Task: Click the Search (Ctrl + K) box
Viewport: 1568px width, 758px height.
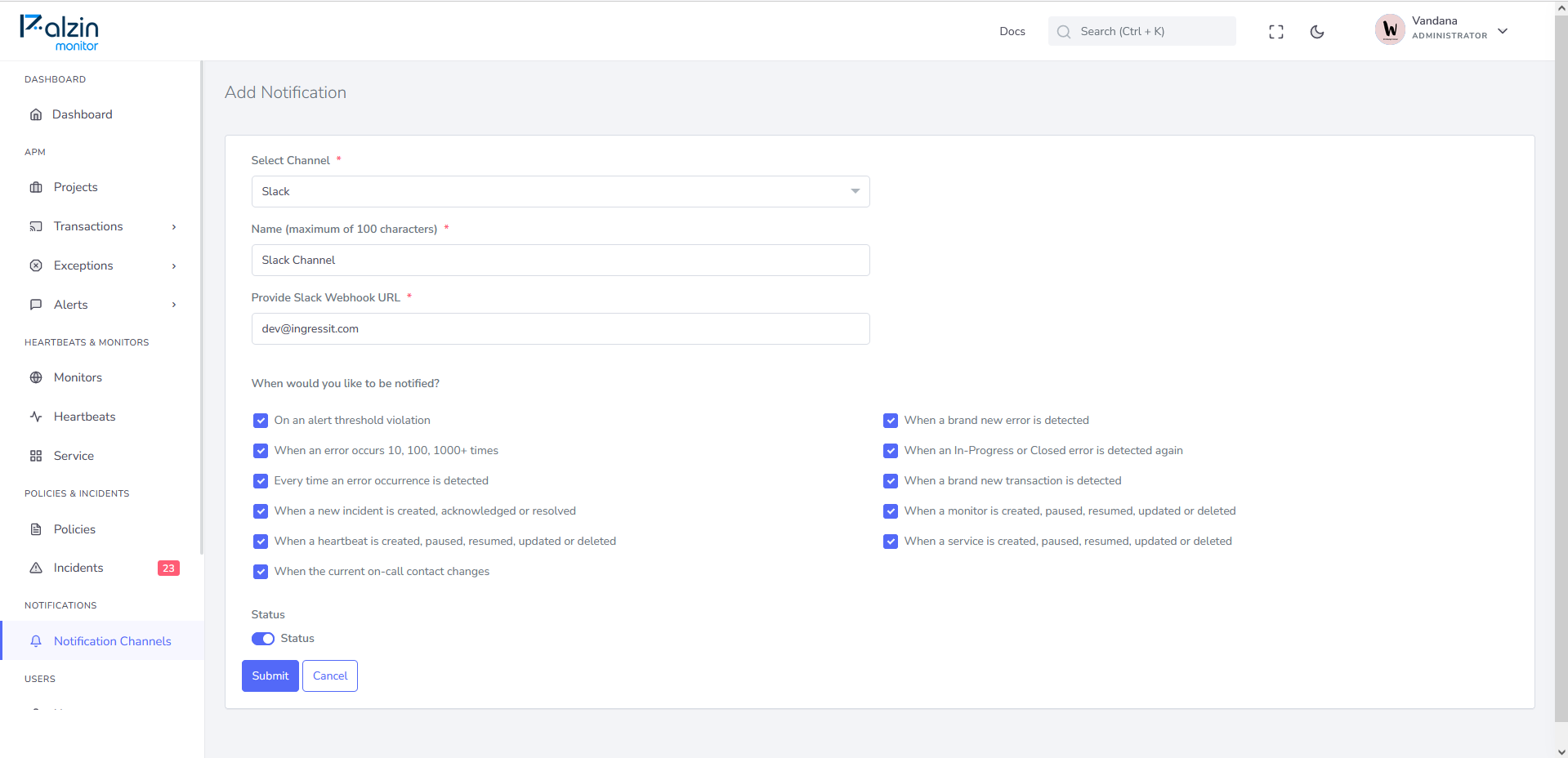Action: [1142, 31]
